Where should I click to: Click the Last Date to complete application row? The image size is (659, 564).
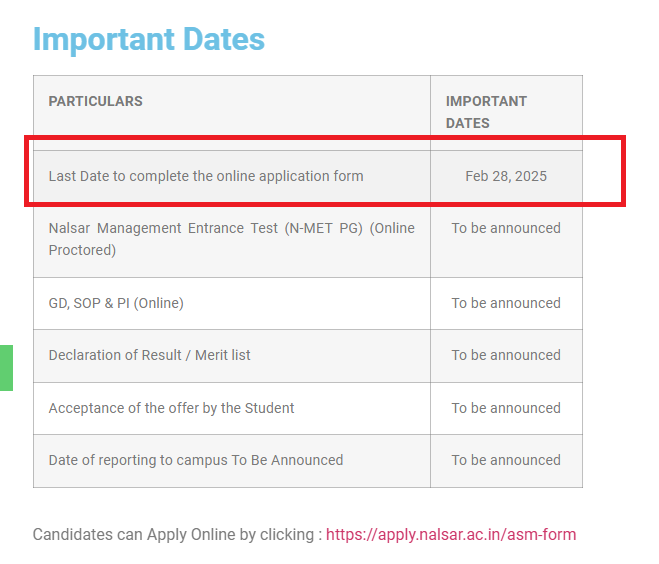pos(206,176)
